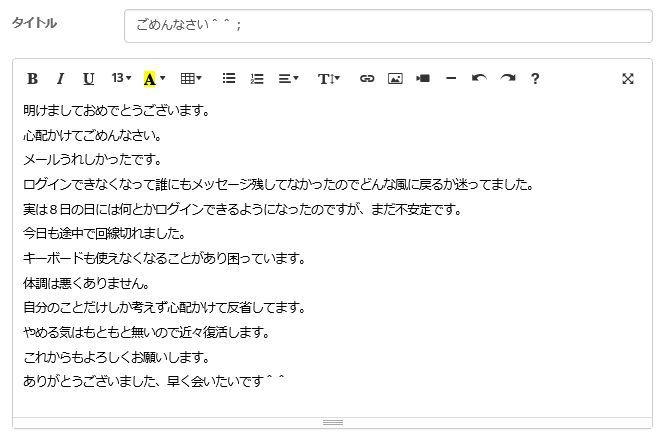The height and width of the screenshot is (436, 665).
Task: Insert a numbered ordered list
Action: coord(257,79)
